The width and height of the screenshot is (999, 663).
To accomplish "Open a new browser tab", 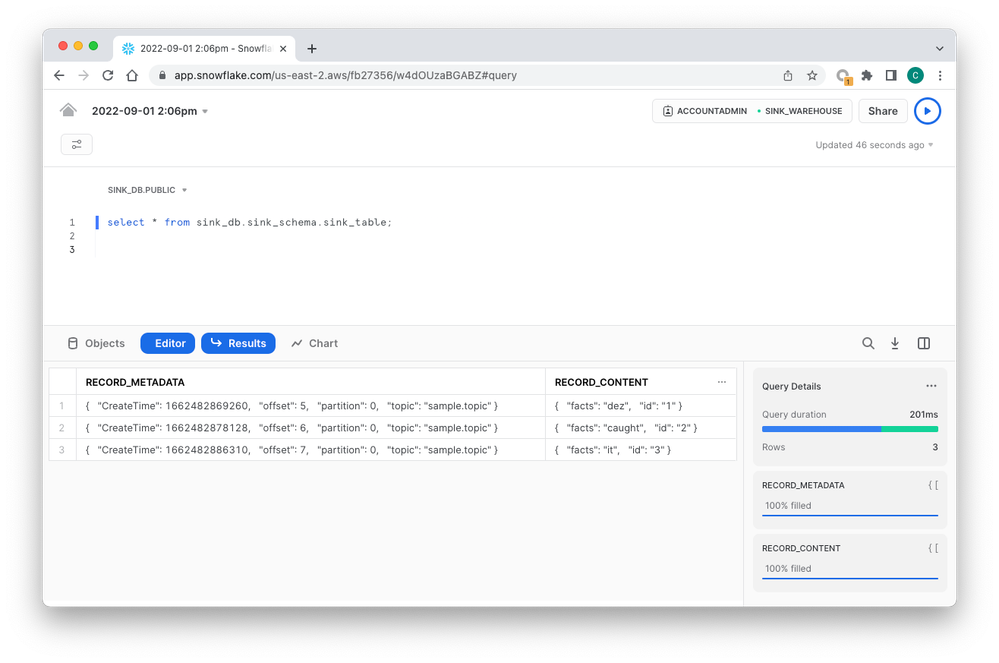I will click(312, 48).
